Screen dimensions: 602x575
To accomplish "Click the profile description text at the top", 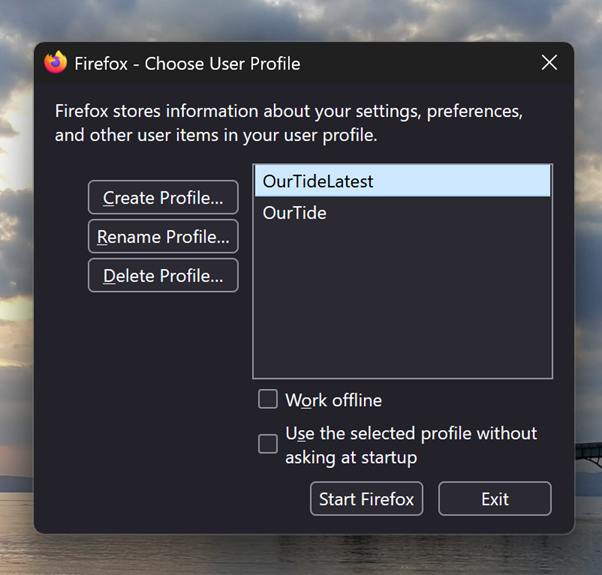I will (288, 122).
